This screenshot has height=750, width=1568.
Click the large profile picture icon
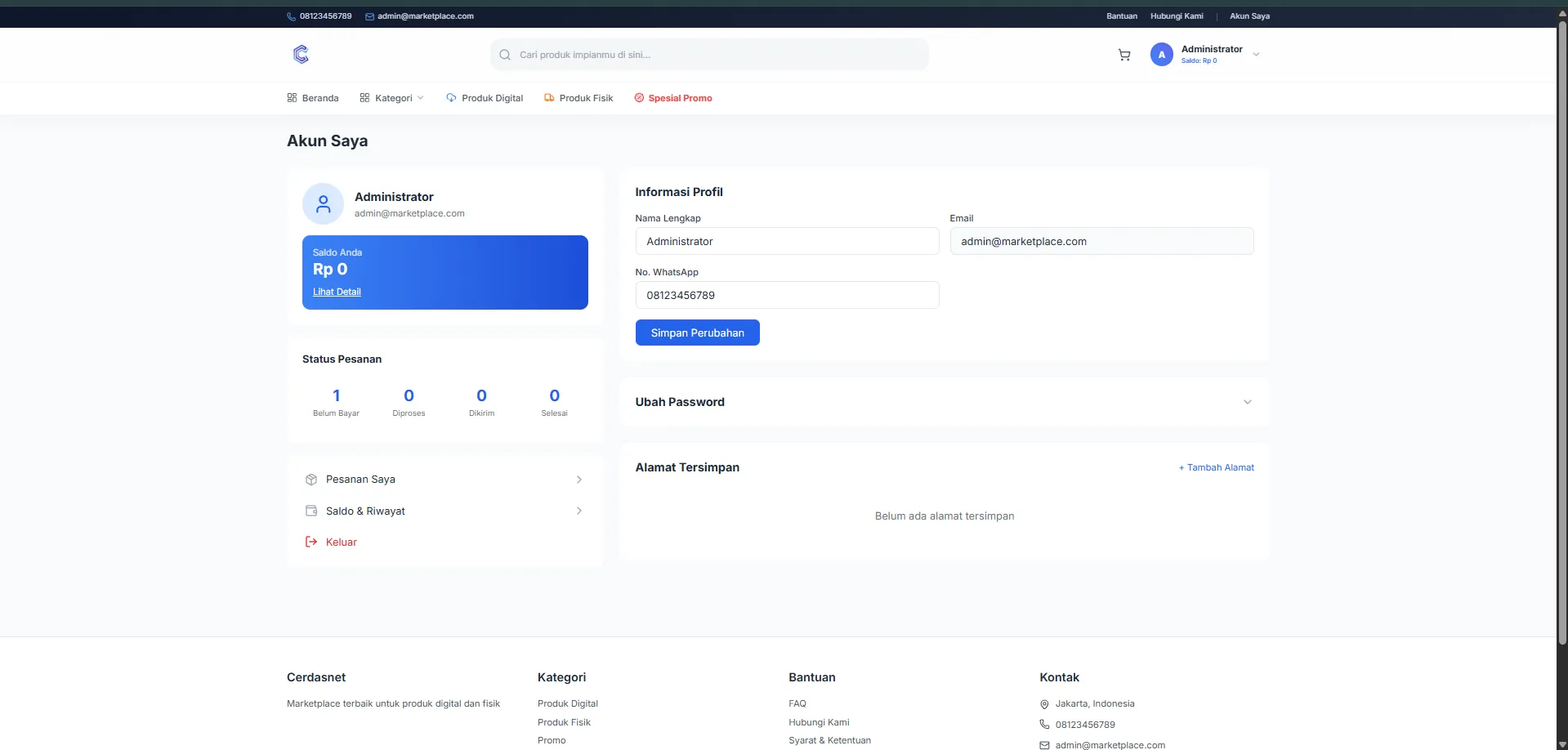323,203
